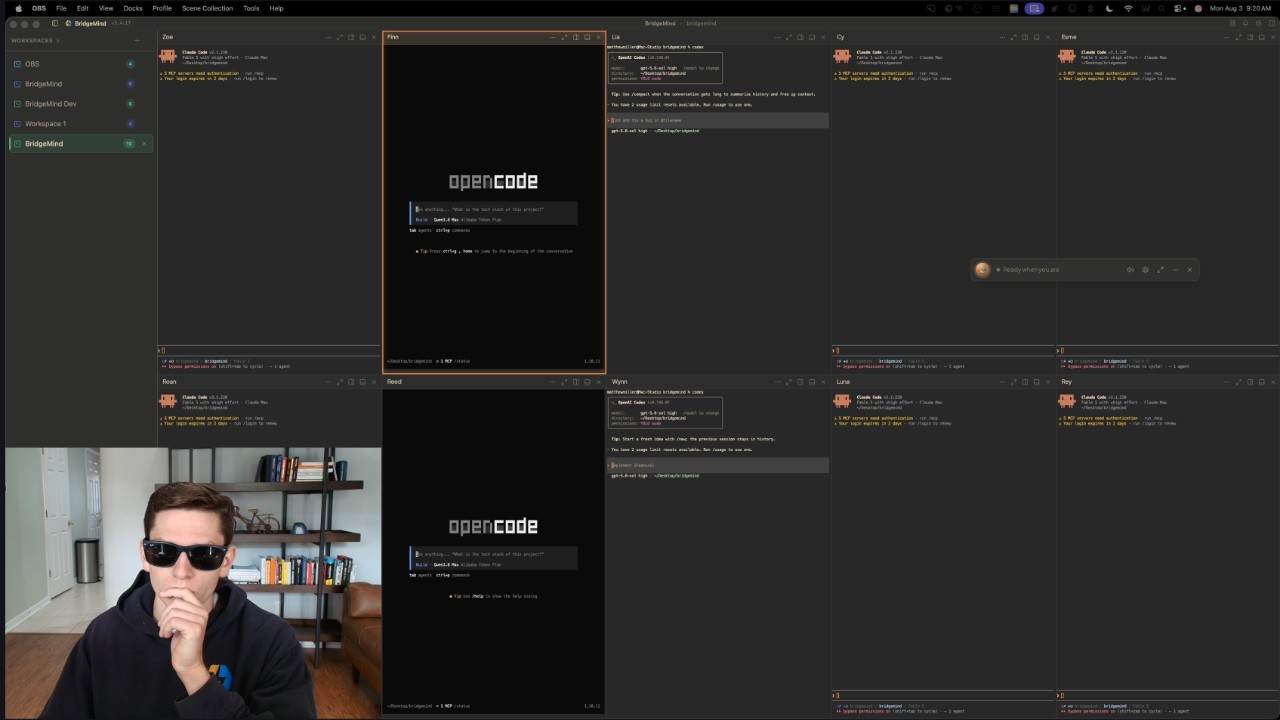Open the Docks menu
1280x720 pixels.
pyautogui.click(x=133, y=8)
